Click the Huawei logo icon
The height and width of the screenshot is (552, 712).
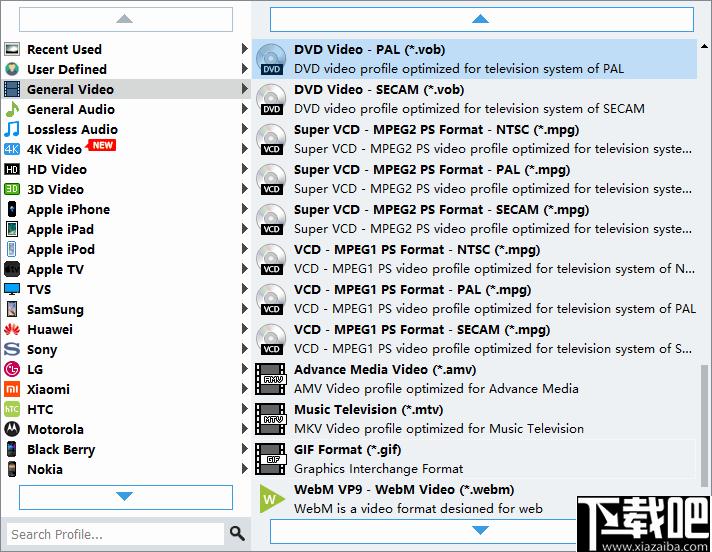(12, 329)
